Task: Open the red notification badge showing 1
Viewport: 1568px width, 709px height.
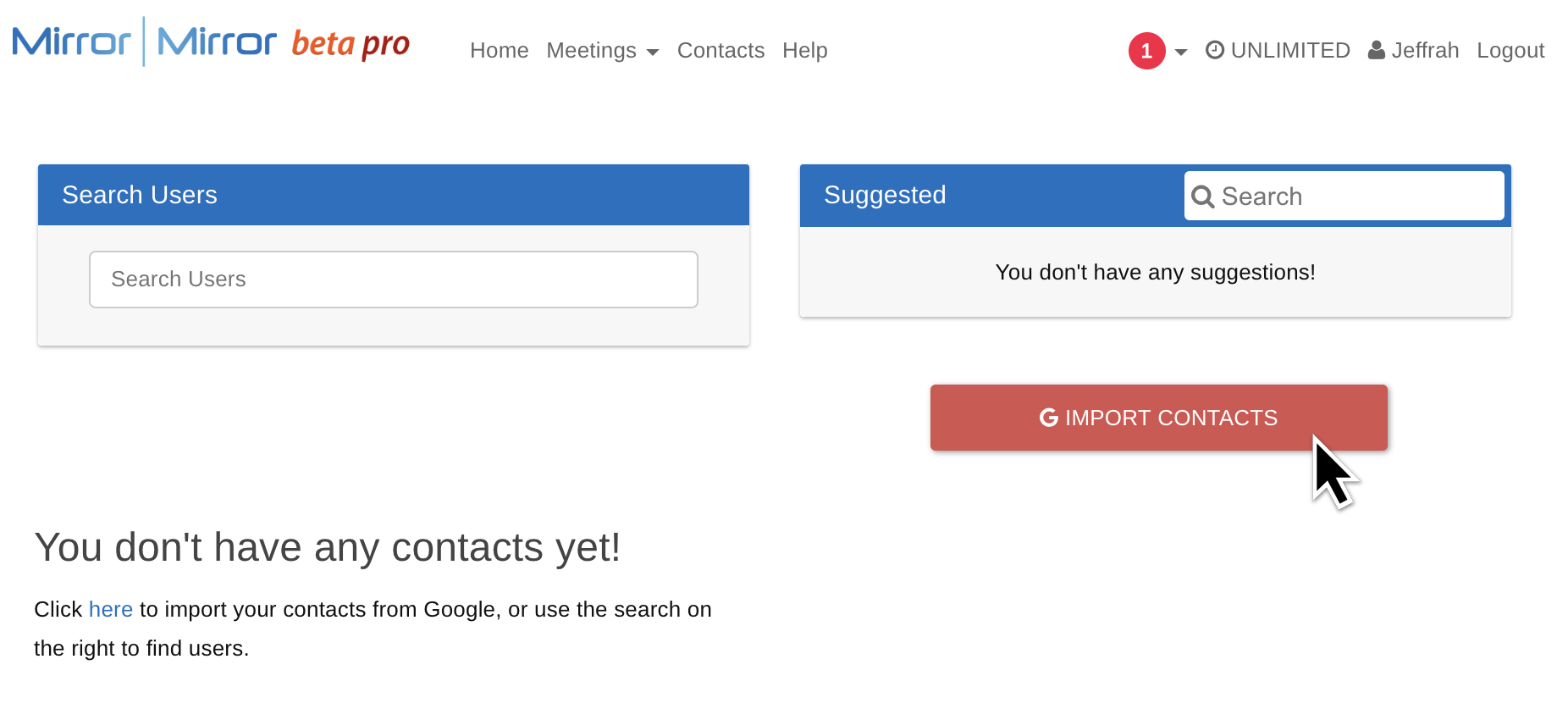Action: (1146, 51)
